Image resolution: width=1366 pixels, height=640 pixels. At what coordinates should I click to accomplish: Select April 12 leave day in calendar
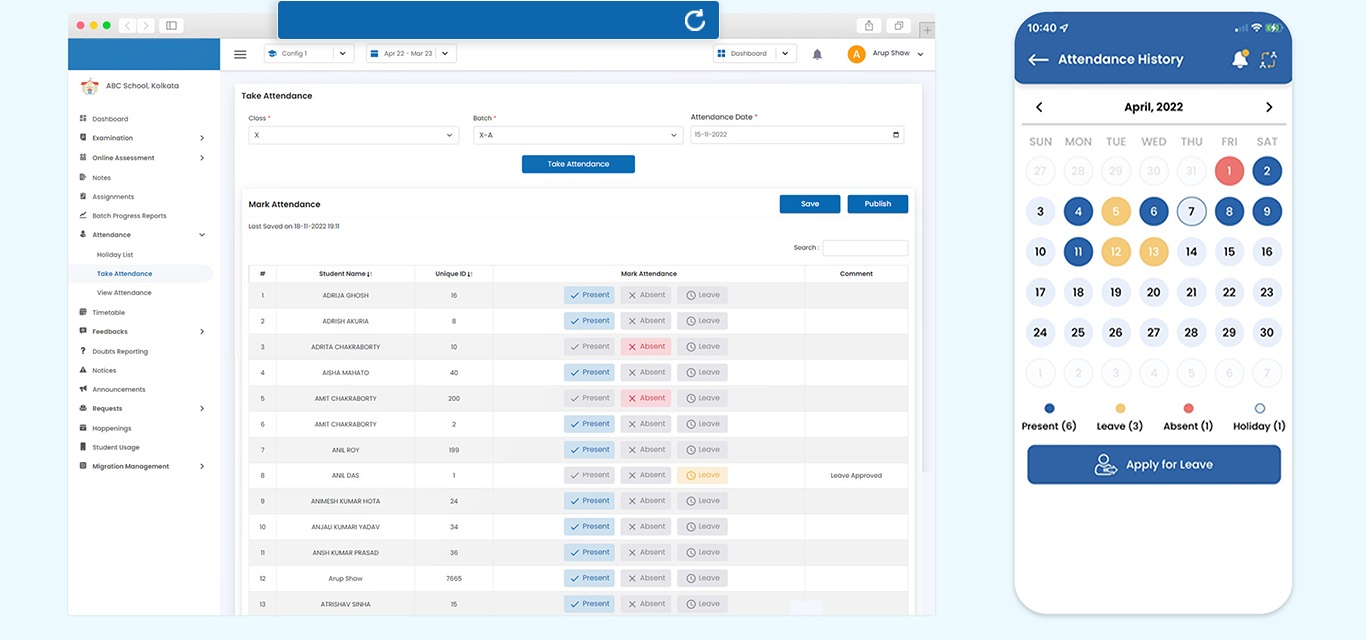point(1115,252)
